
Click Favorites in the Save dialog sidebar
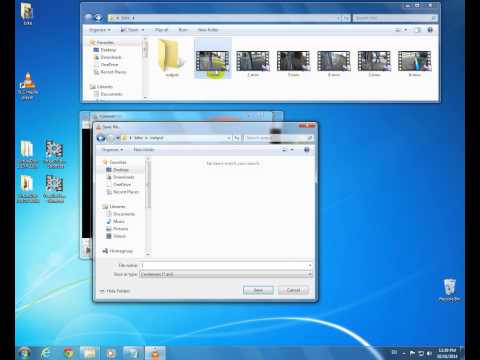click(x=118, y=162)
